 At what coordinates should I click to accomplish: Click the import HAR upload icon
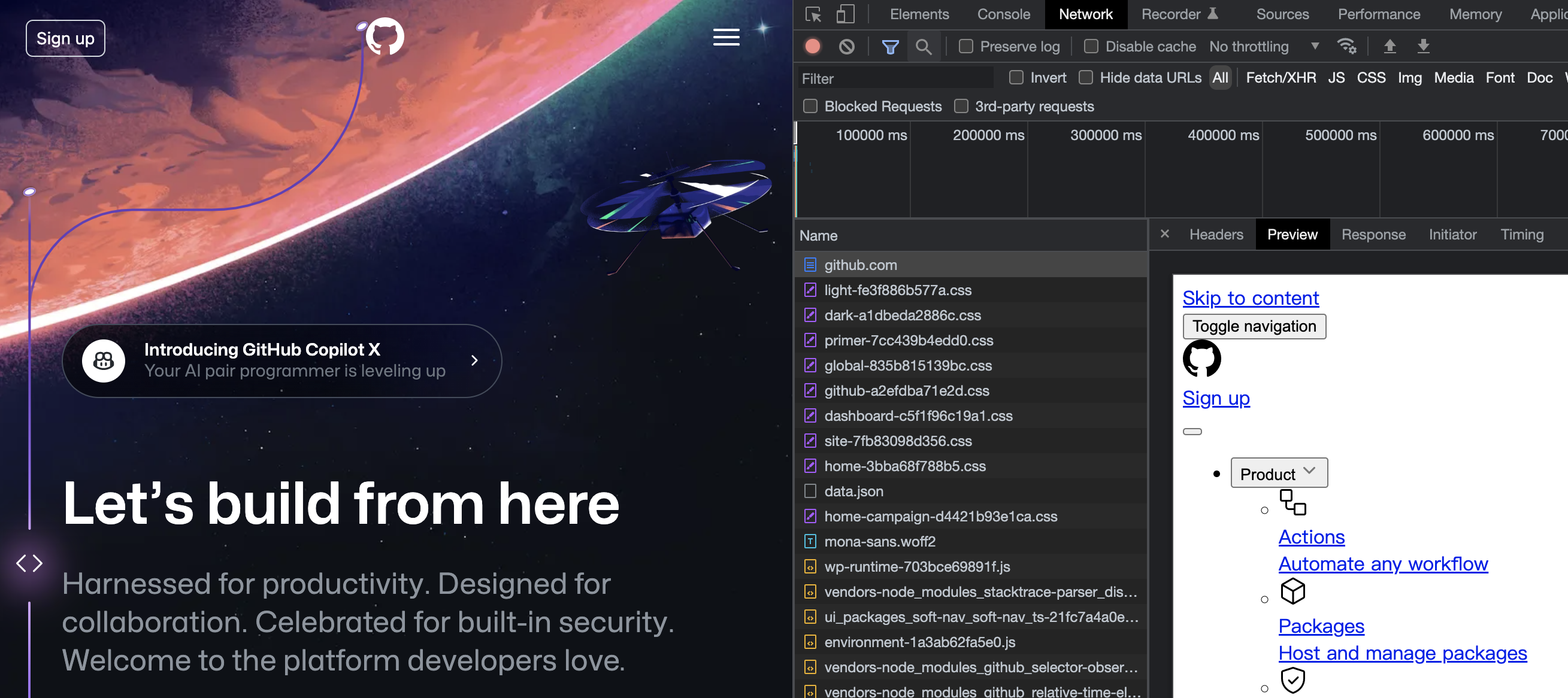coord(1390,46)
